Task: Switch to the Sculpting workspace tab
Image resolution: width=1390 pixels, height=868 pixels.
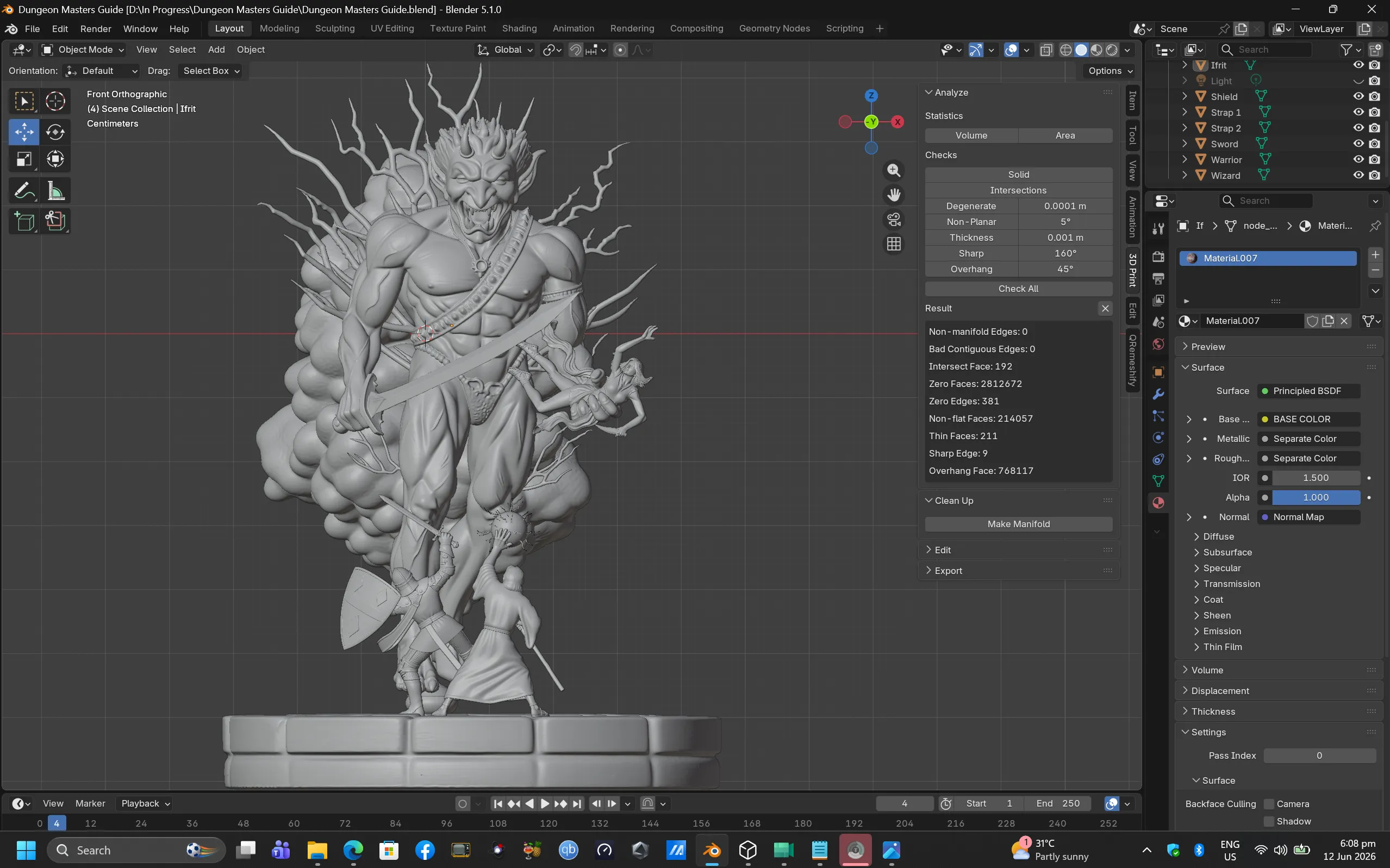Action: [x=335, y=29]
